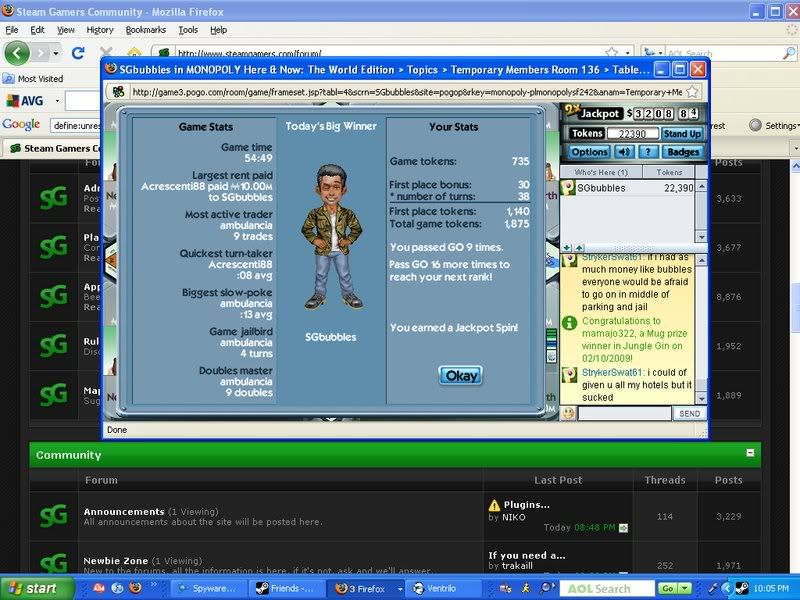
Task: Open the chat emoticon smiley picker
Action: [568, 413]
